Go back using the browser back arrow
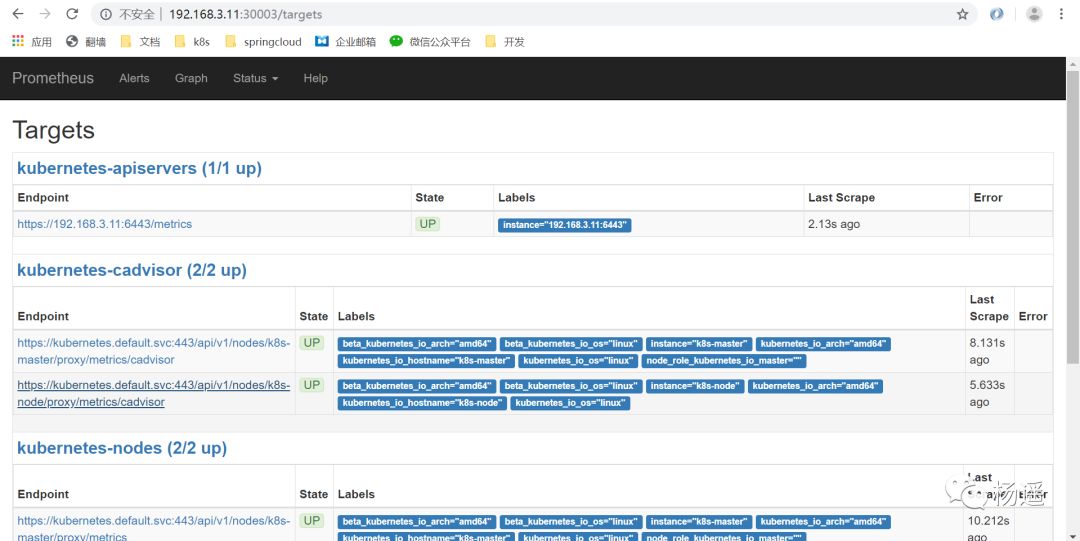This screenshot has width=1080, height=541. click(18, 14)
